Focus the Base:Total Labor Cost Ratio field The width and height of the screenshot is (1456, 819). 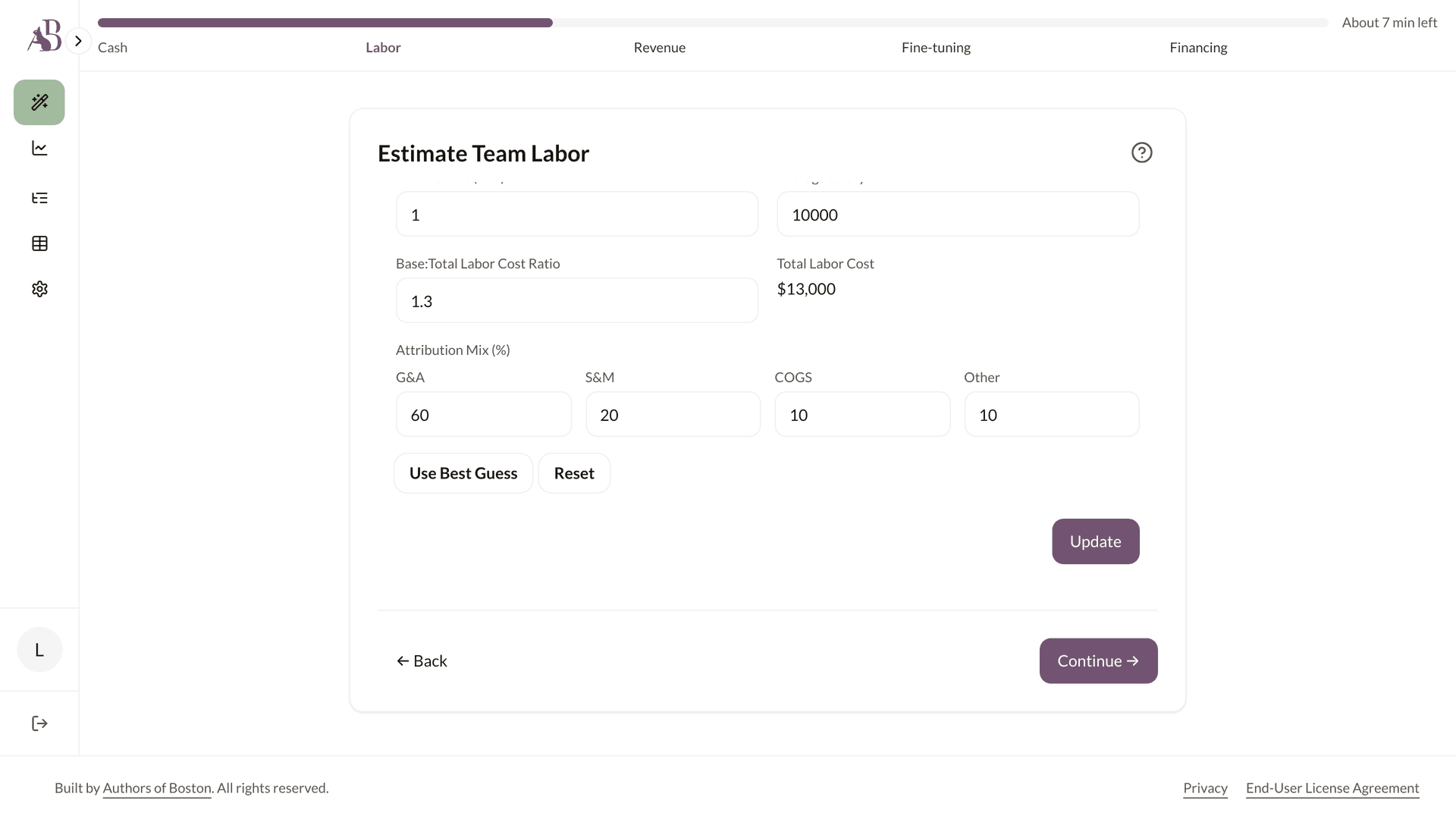coord(577,301)
